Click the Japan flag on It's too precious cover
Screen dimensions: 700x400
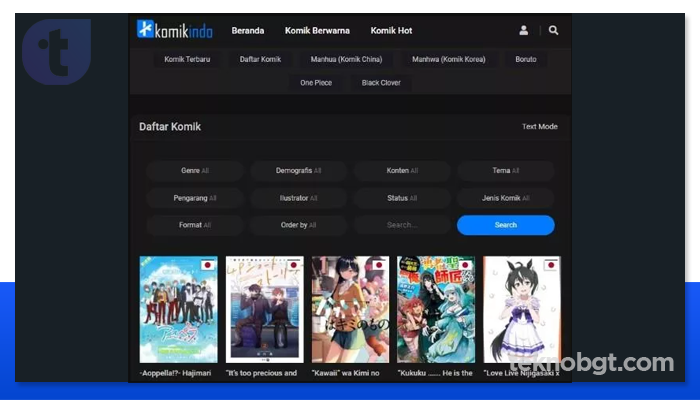293,265
